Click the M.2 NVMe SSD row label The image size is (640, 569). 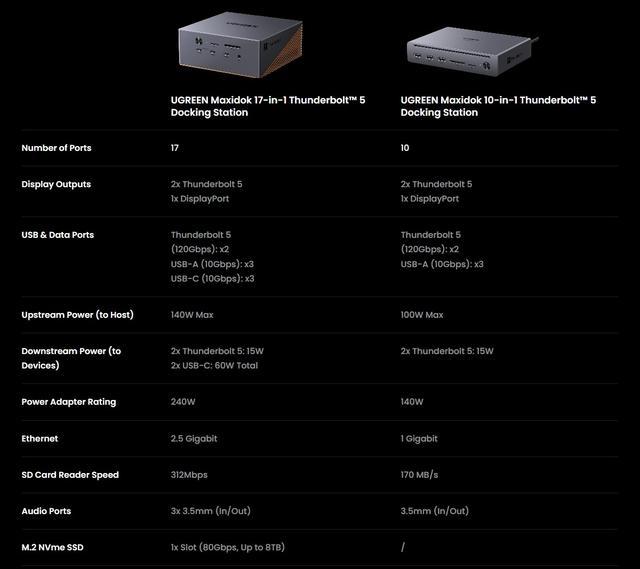click(57, 547)
